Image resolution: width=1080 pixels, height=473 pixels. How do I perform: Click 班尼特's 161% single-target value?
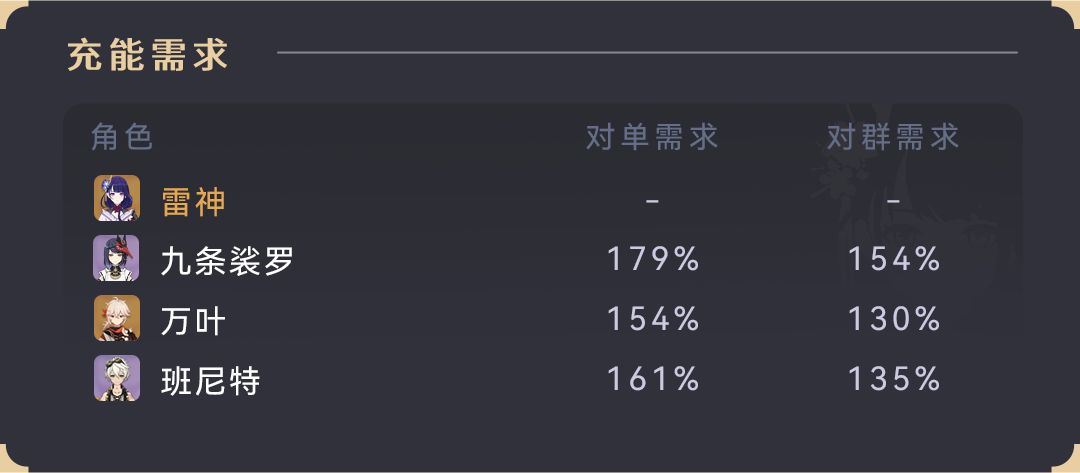(653, 380)
